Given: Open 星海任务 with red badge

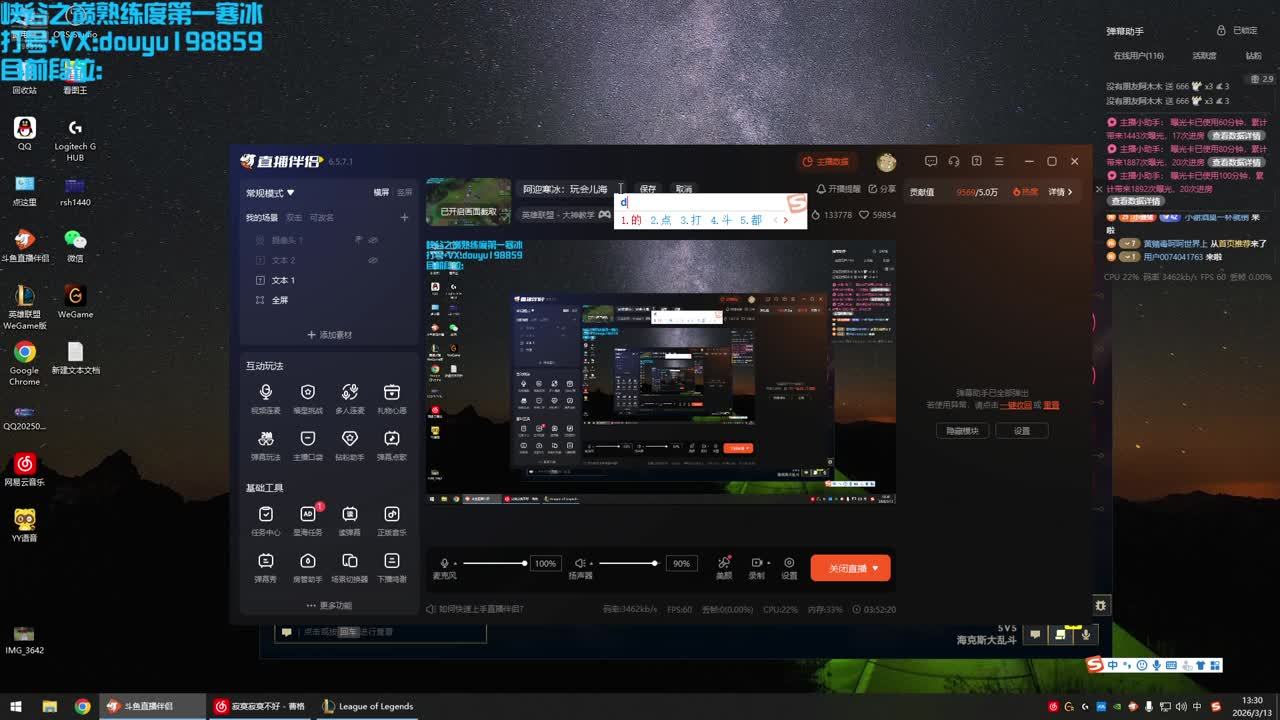Looking at the screenshot, I should point(308,520).
